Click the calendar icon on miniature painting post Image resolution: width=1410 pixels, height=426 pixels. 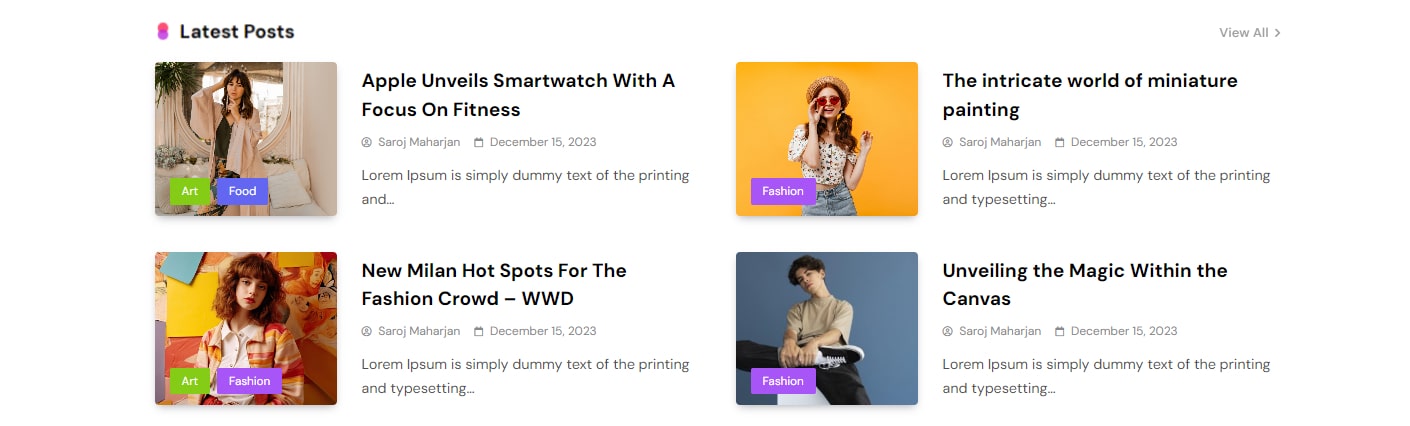(x=1060, y=142)
